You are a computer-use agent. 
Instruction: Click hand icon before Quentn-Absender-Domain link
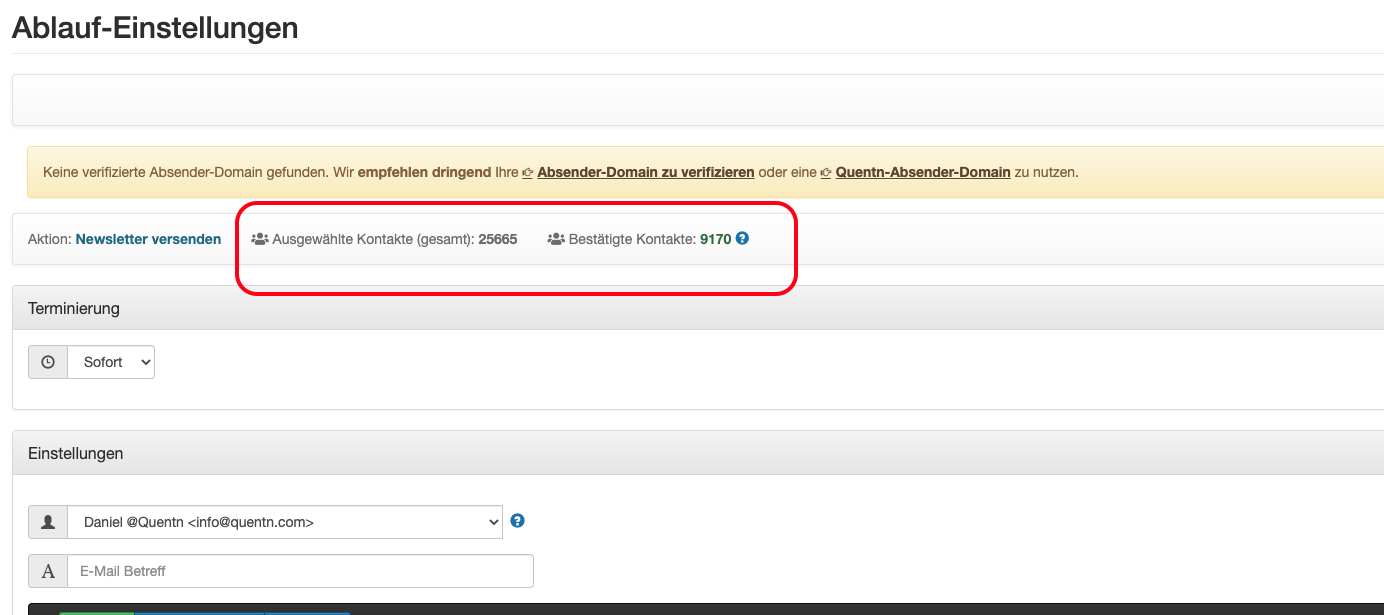pos(826,173)
